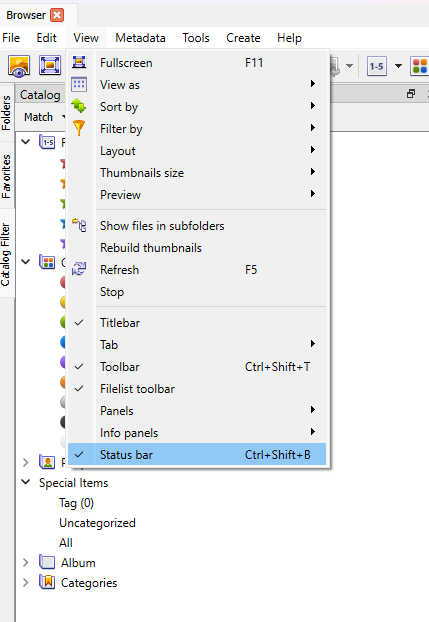Image resolution: width=429 pixels, height=622 pixels.
Task: Click the Sort by green arrows icon
Action: 79,106
